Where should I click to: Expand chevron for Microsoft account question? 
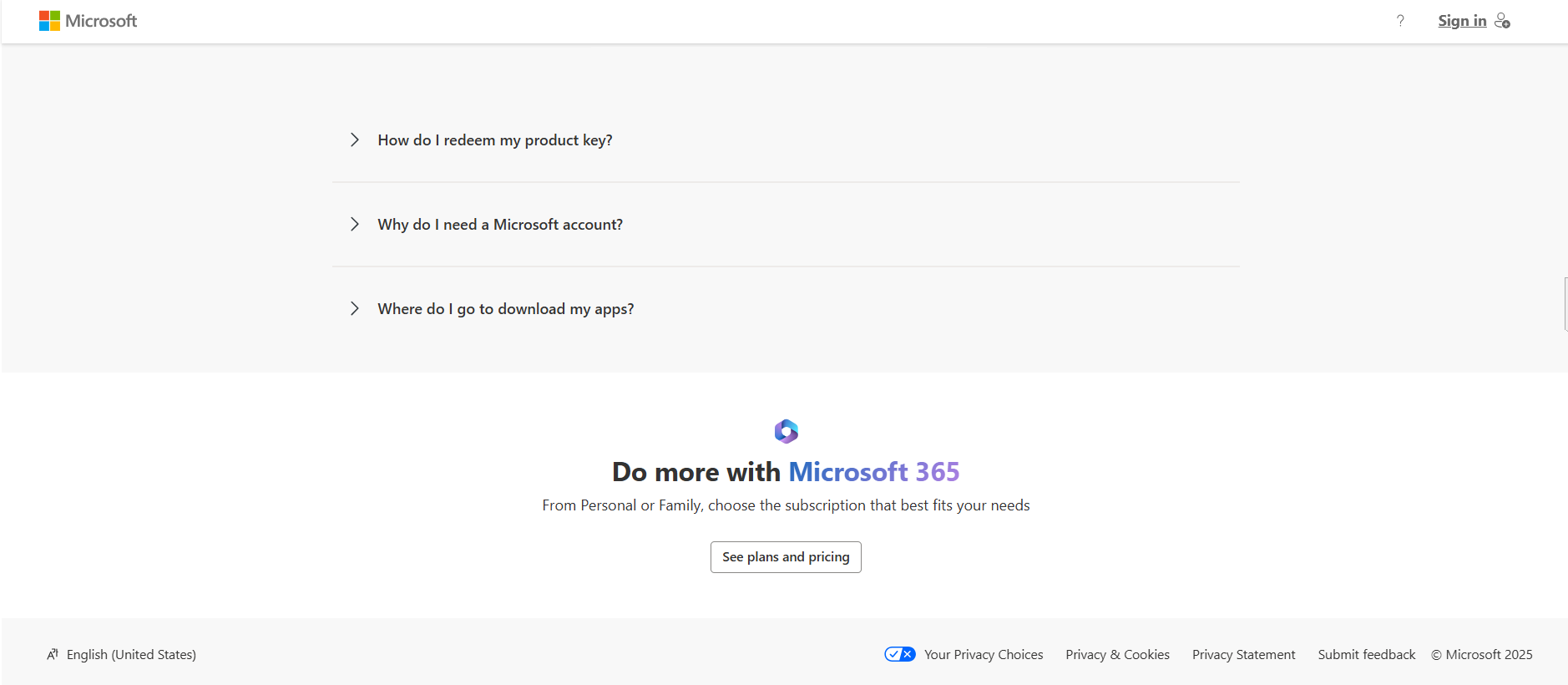pos(355,224)
